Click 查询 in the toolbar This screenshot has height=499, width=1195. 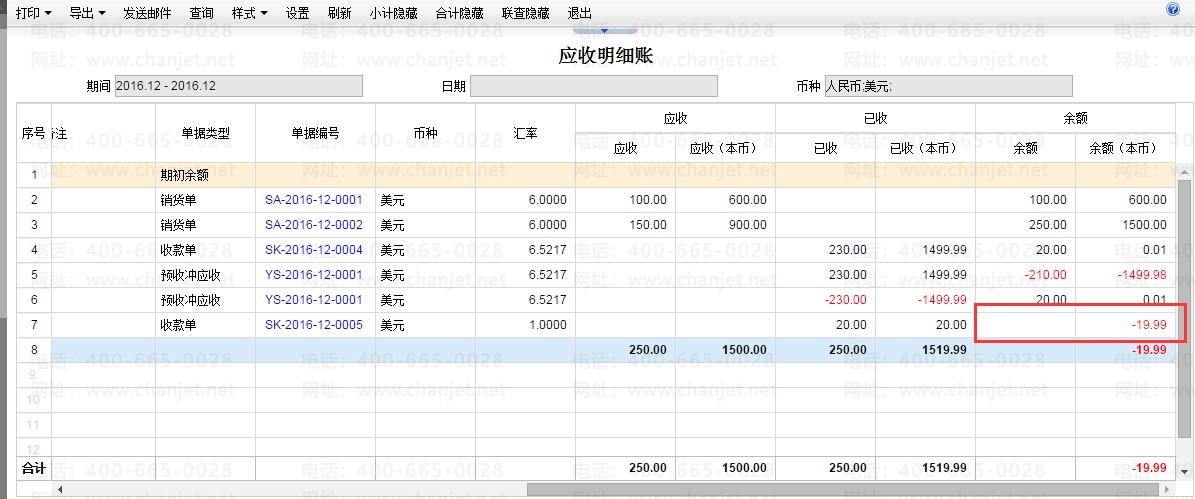201,14
